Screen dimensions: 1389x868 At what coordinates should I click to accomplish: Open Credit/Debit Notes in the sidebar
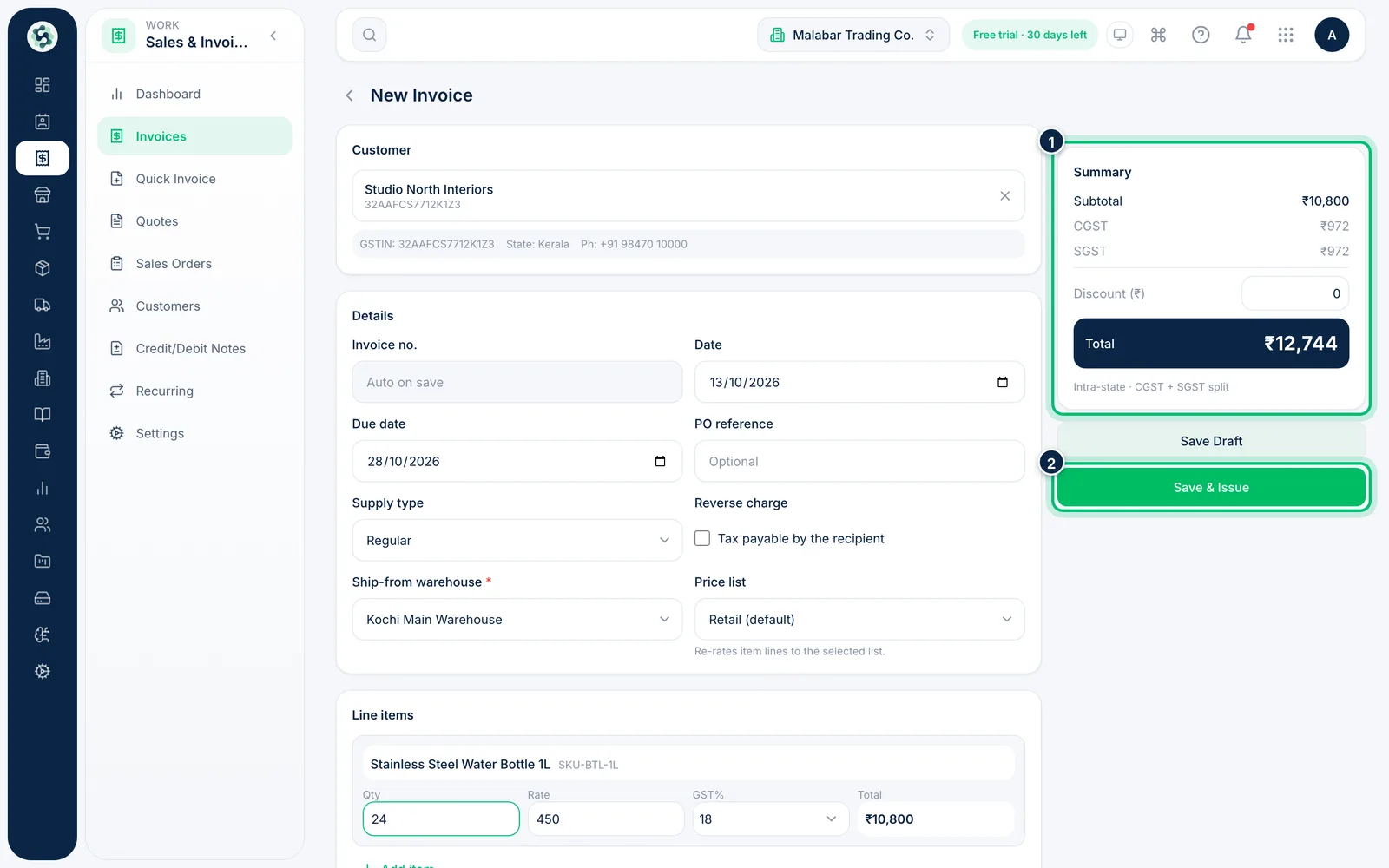click(x=194, y=349)
